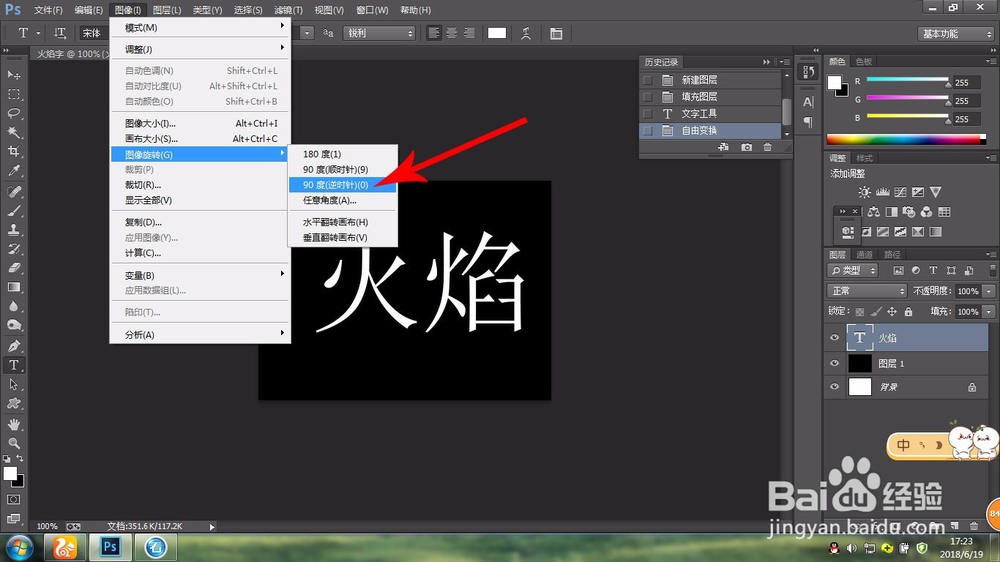Select the Gradient tool
Viewport: 1000px width, 562px height.
pos(13,287)
